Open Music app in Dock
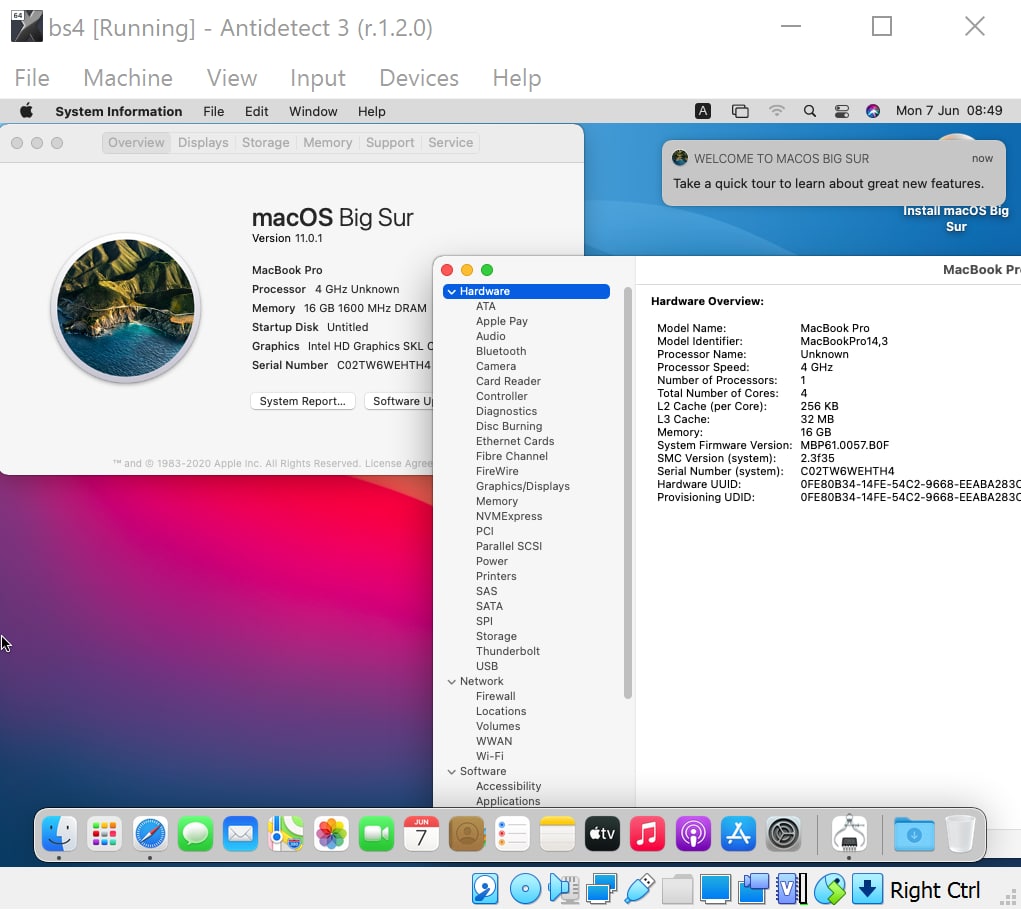This screenshot has height=910, width=1021. coord(647,833)
